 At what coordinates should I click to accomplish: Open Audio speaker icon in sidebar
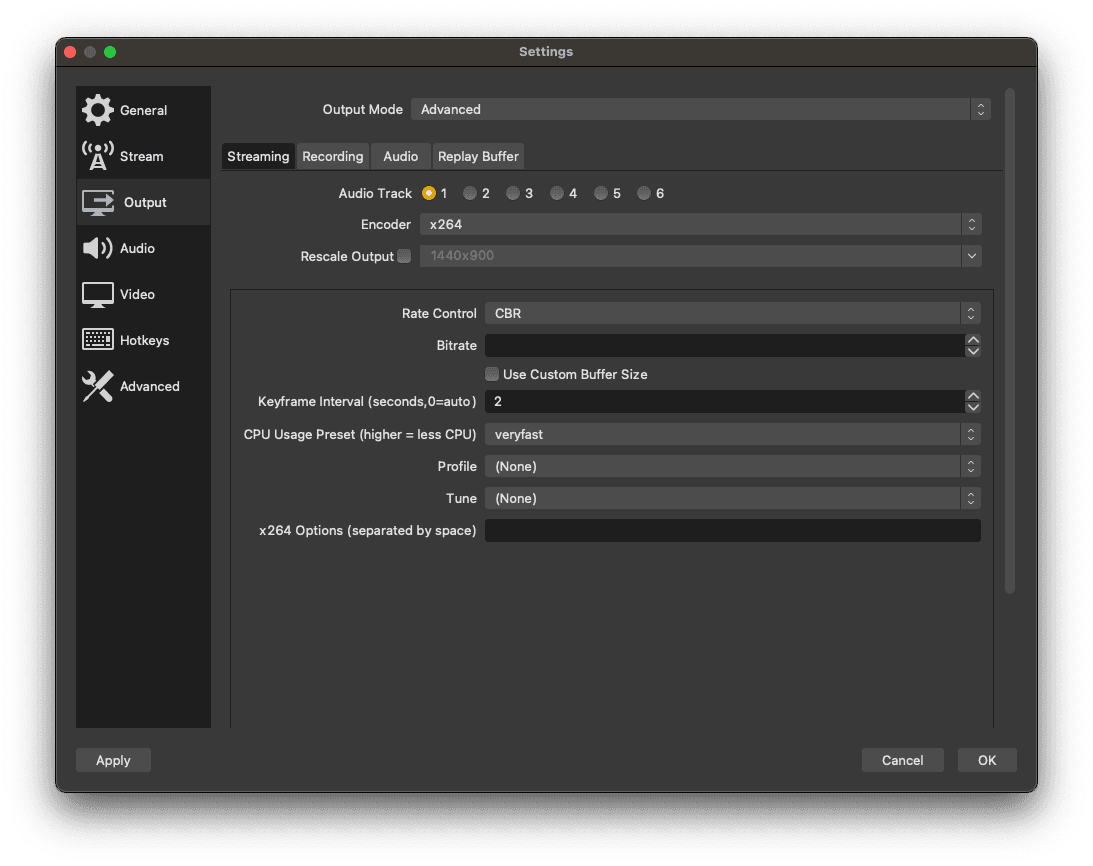(x=98, y=248)
